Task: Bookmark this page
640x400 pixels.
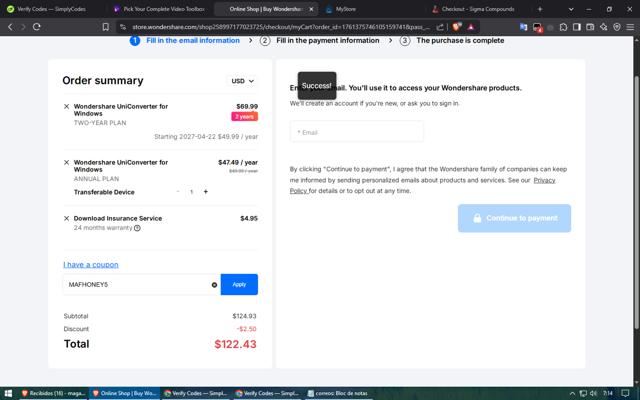Action: point(106,27)
